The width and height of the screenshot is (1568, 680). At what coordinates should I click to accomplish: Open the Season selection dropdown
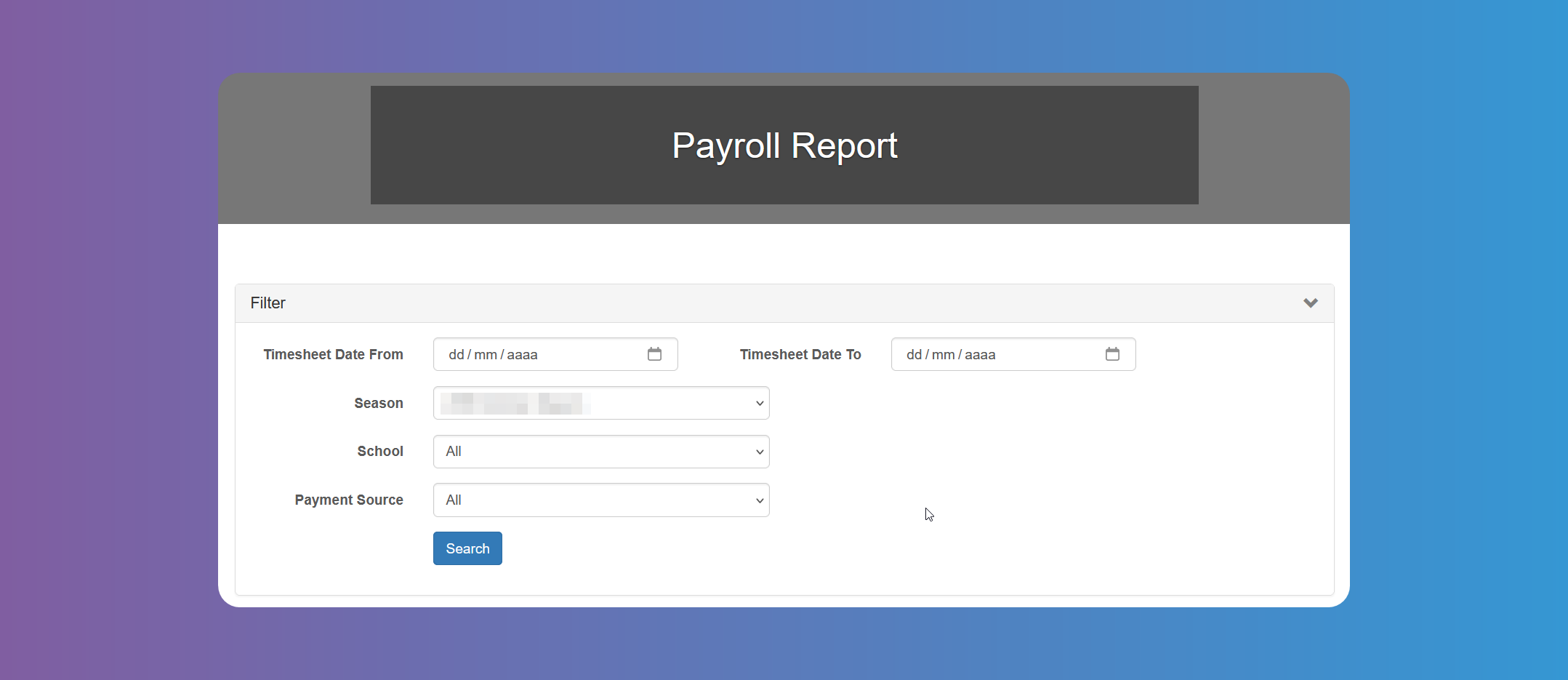click(600, 403)
